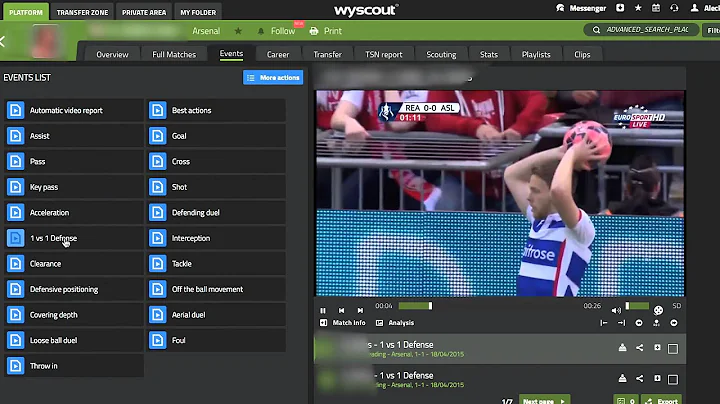
Task: Download the second 1 vs 1 Defense clip
Action: 658,379
